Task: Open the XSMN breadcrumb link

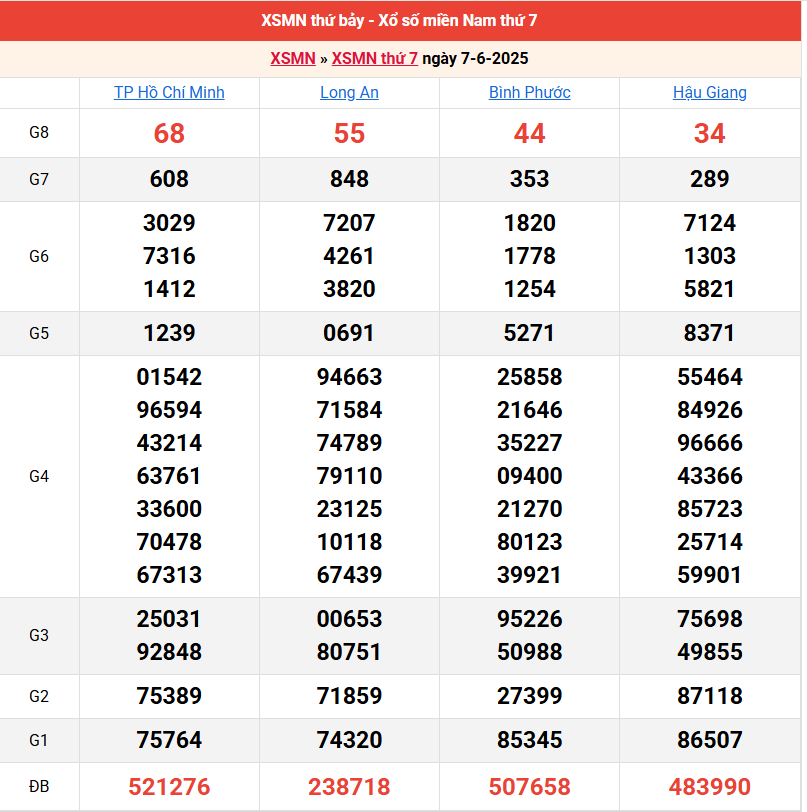Action: click(293, 59)
